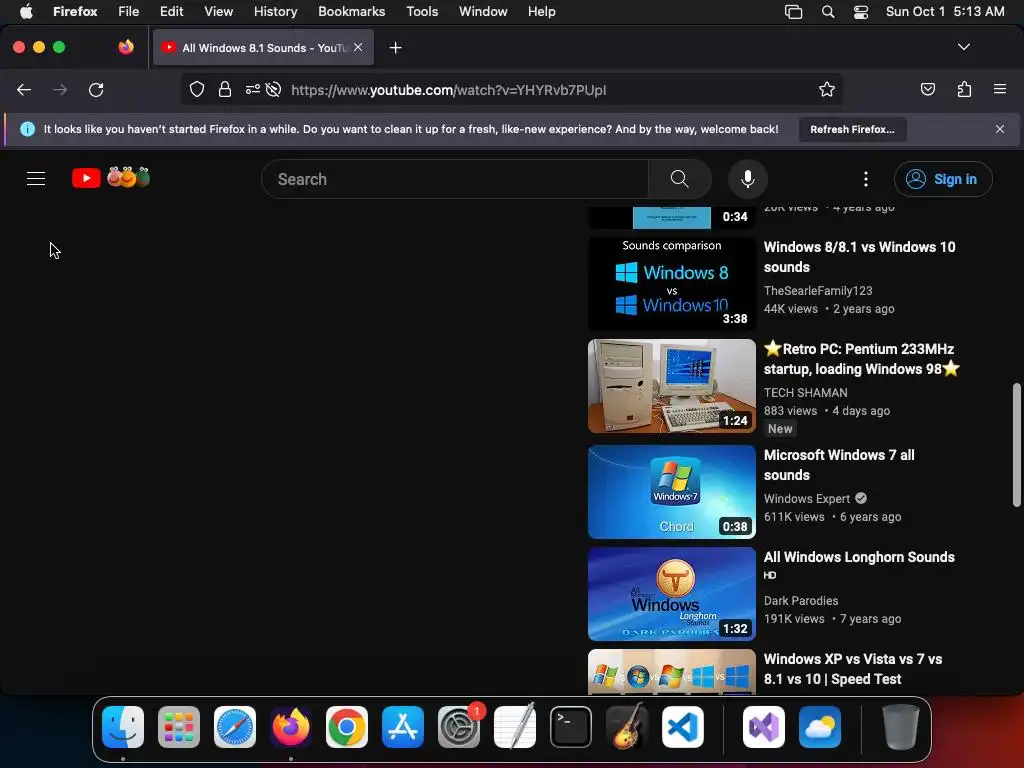The width and height of the screenshot is (1024, 768).
Task: Visit TECH SHAMAN channel
Action: pyautogui.click(x=806, y=392)
